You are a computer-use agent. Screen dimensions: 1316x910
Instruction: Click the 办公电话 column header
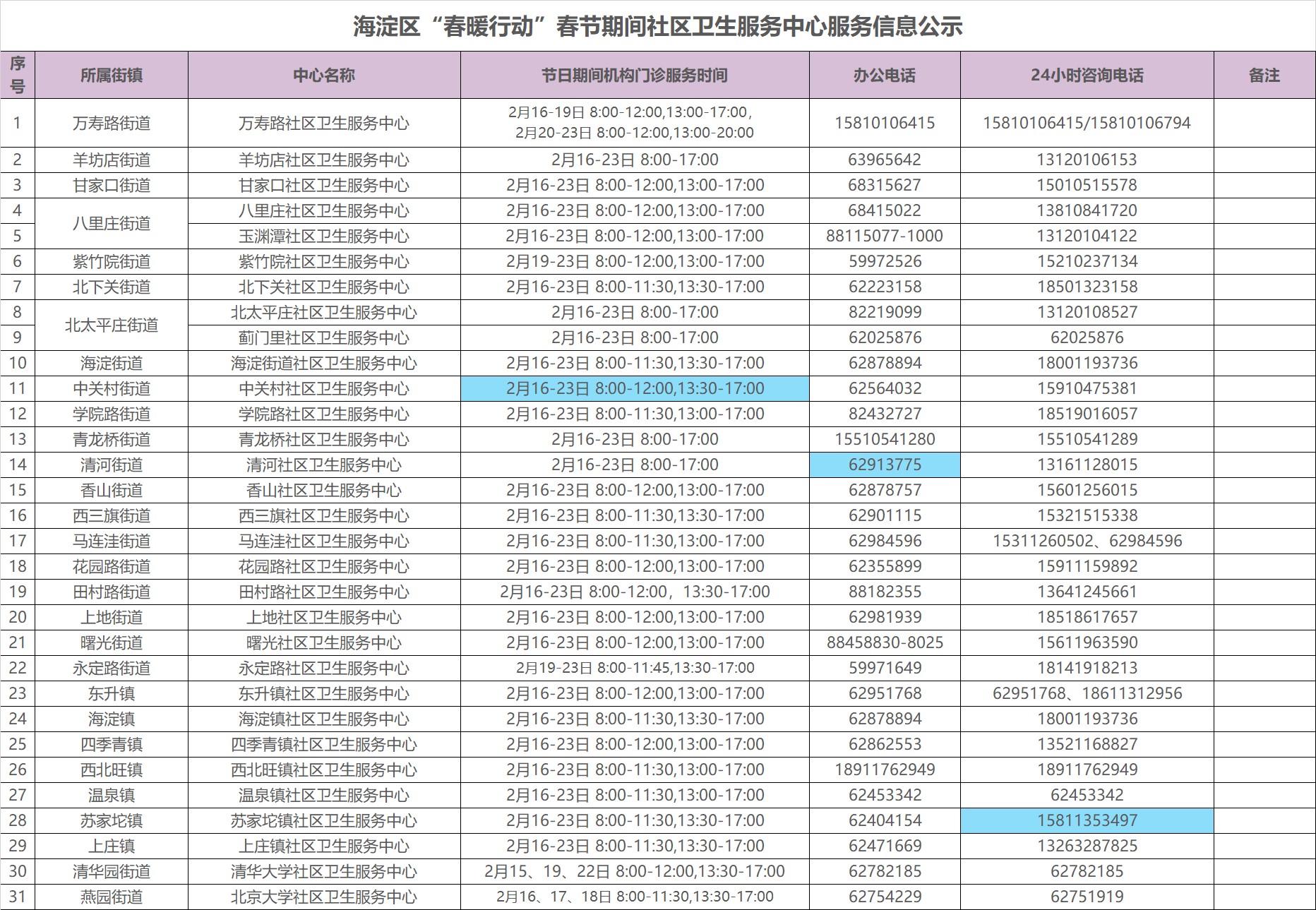tap(885, 75)
